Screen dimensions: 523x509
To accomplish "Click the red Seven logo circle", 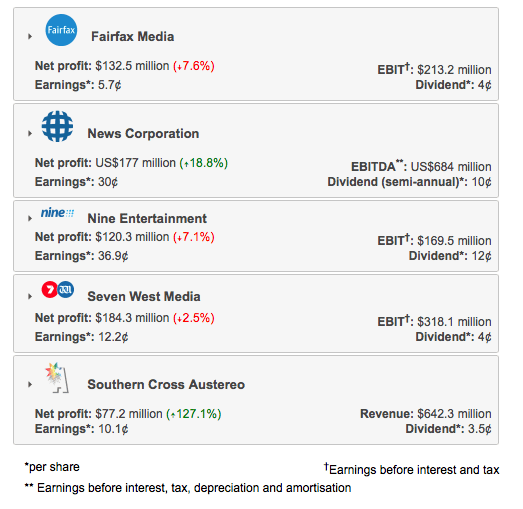I will coord(49,290).
